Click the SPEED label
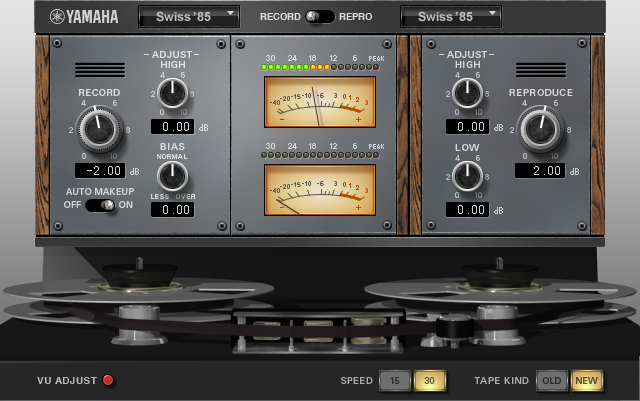640x401 pixels. click(357, 381)
